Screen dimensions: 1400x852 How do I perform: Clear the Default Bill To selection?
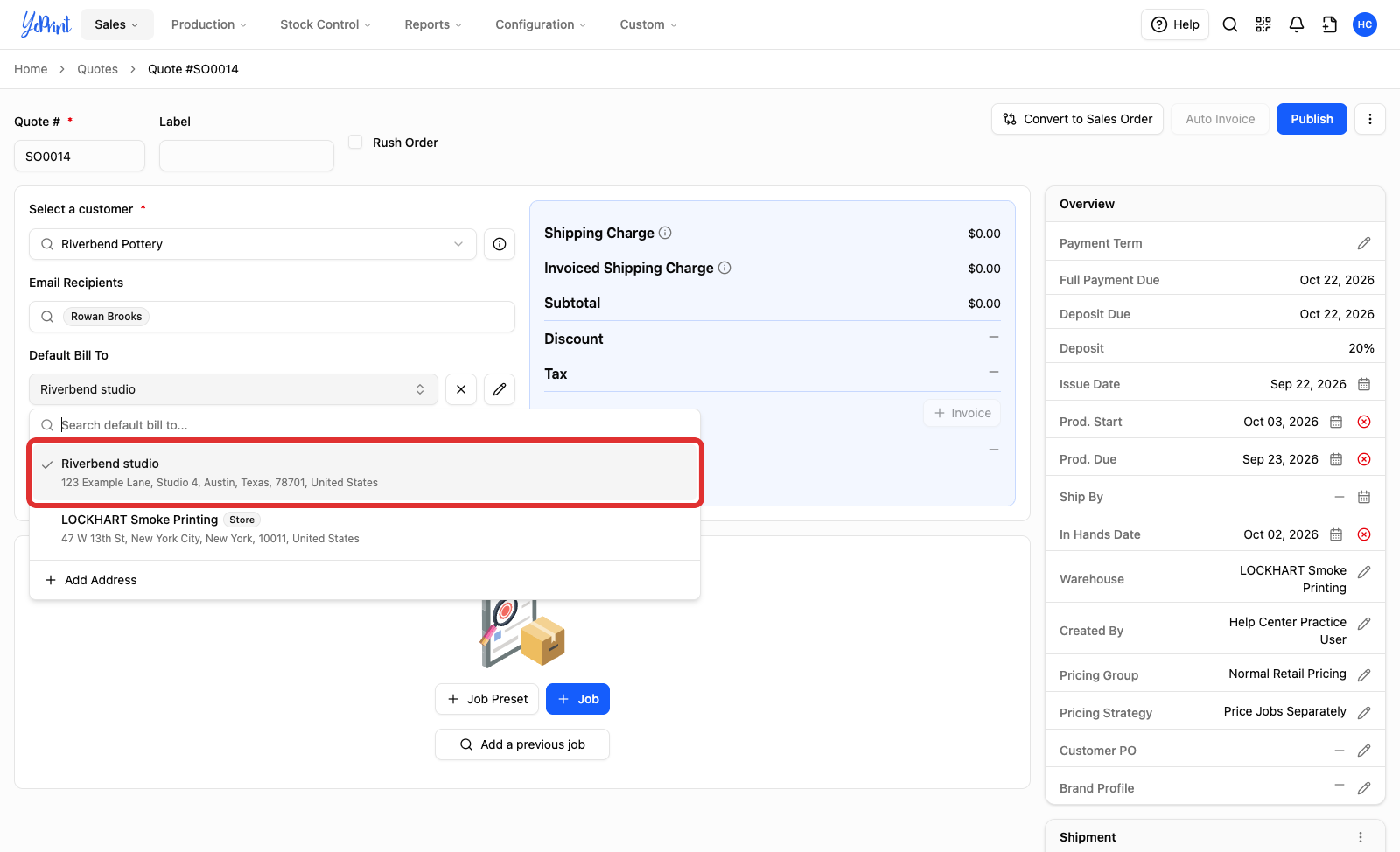[461, 389]
